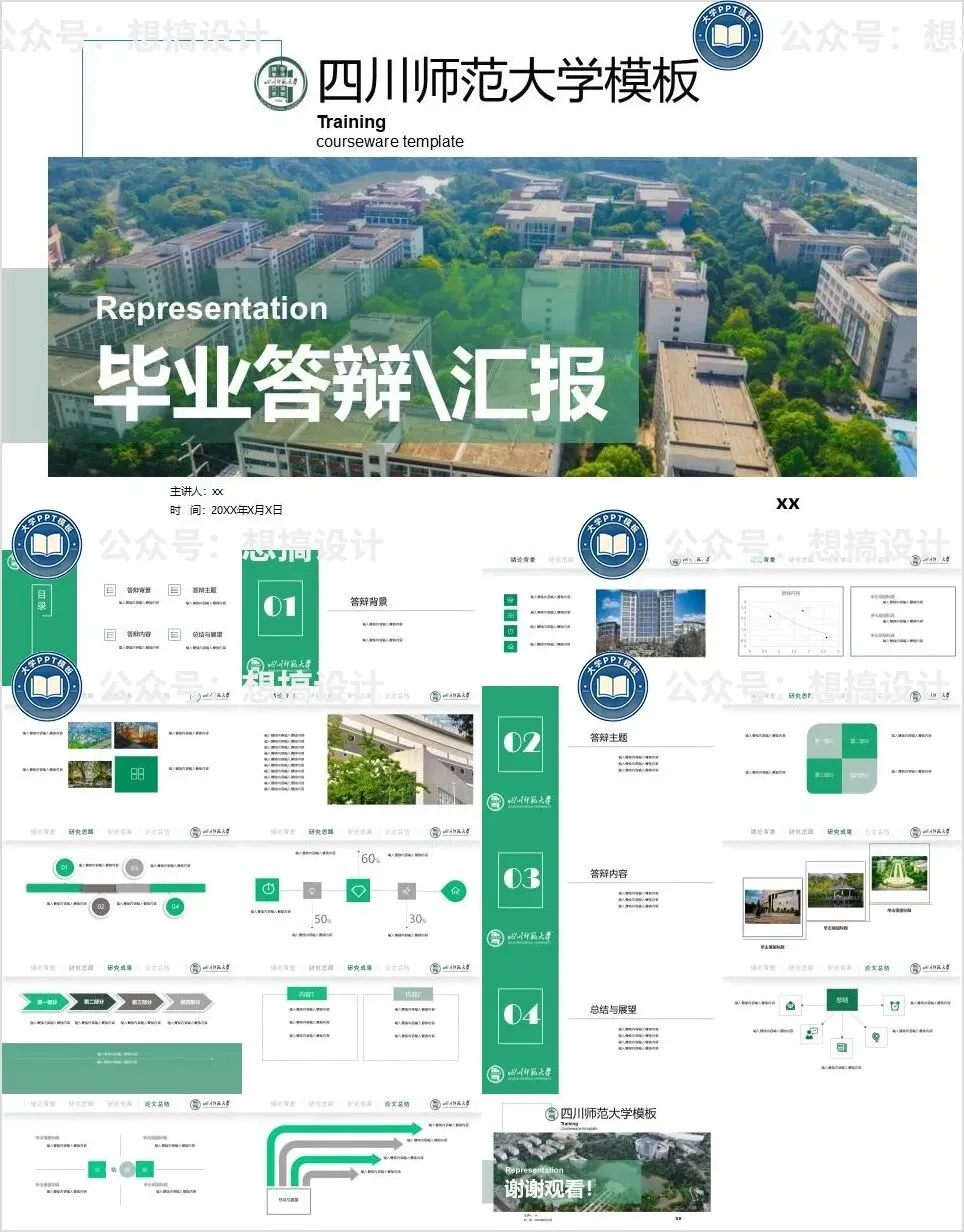Click the building entrance photo in the first frame

coord(772,907)
